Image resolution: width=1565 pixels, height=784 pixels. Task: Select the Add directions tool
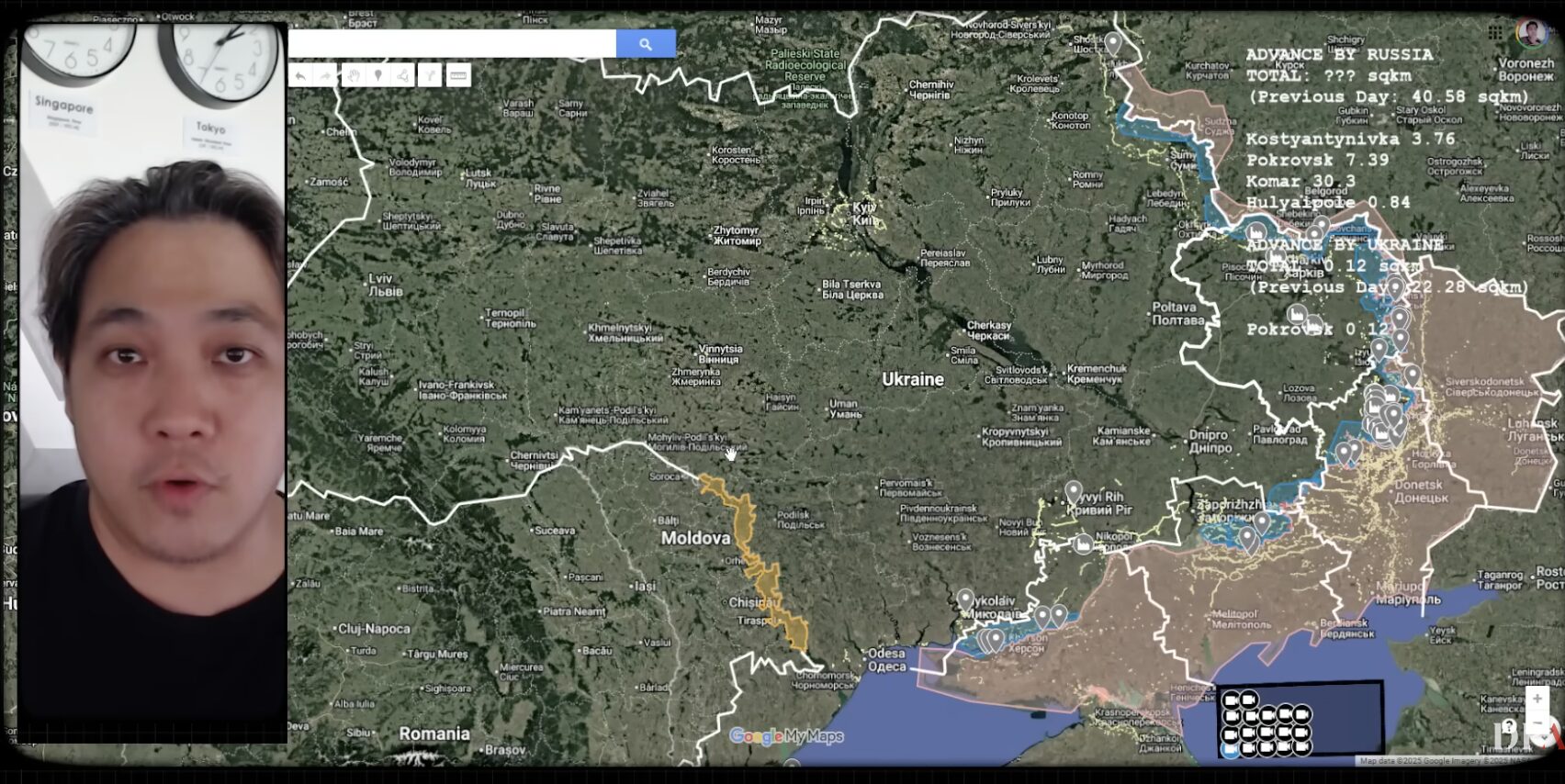pos(430,75)
